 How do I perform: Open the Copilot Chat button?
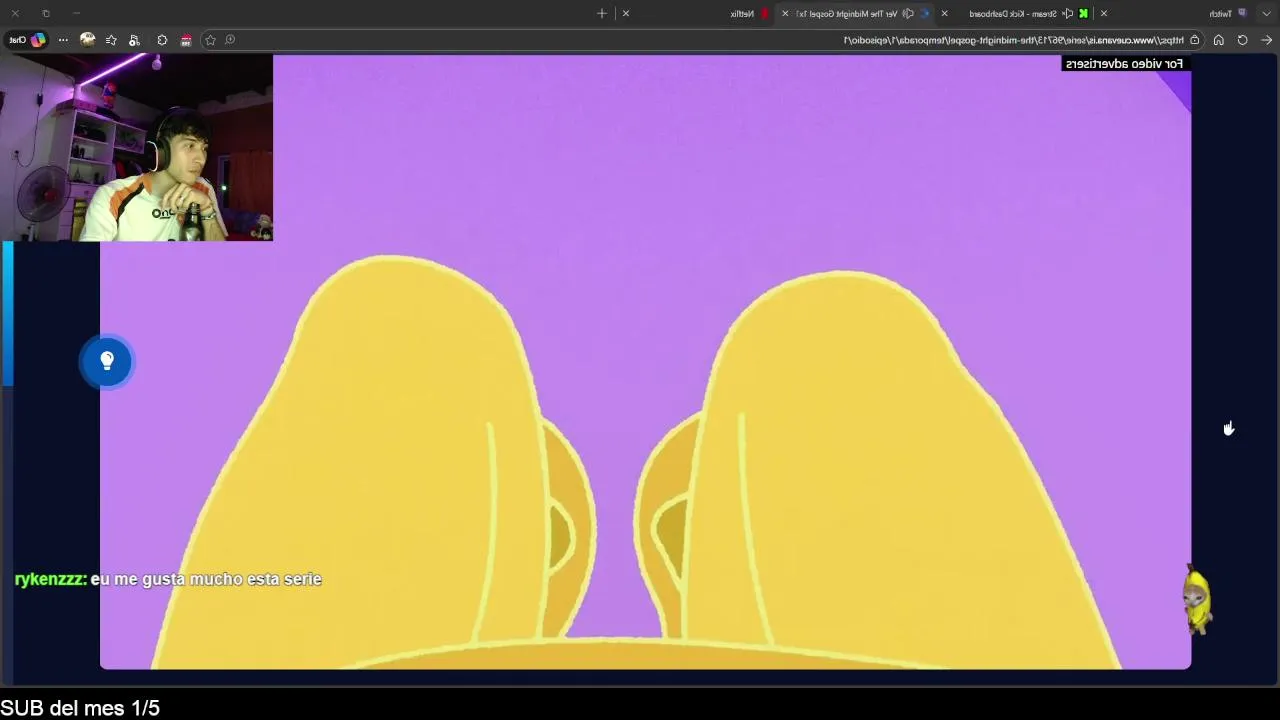28,40
